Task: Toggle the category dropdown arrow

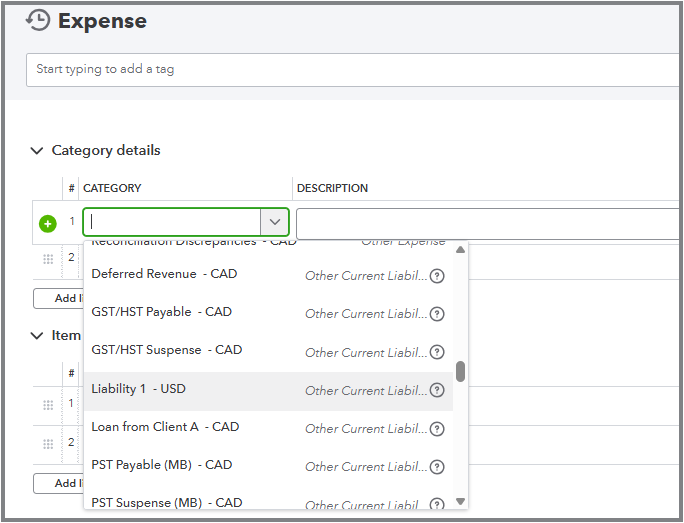Action: click(x=274, y=223)
